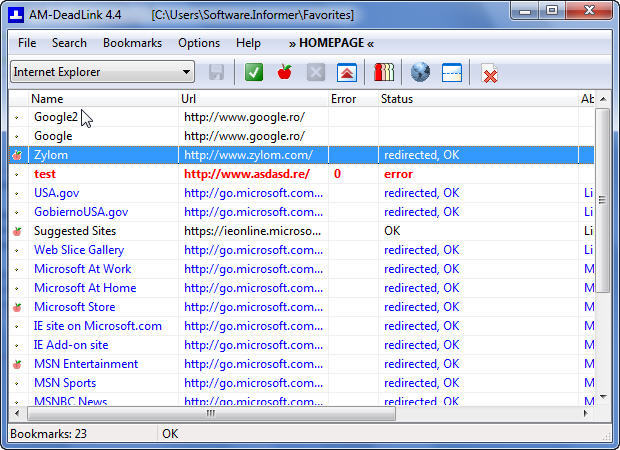620x450 pixels.
Task: Select the IE Add-on site bookmark
Action: pos(71,345)
